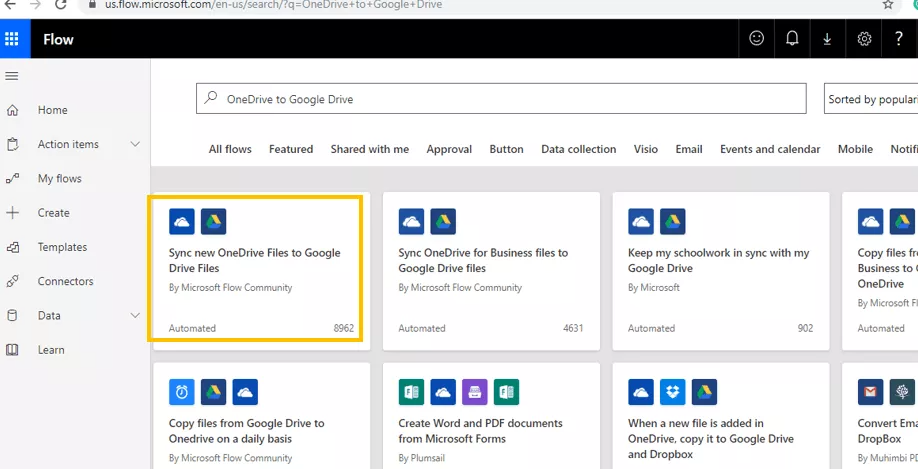
Task: Select the Mobile category tab
Action: [855, 149]
